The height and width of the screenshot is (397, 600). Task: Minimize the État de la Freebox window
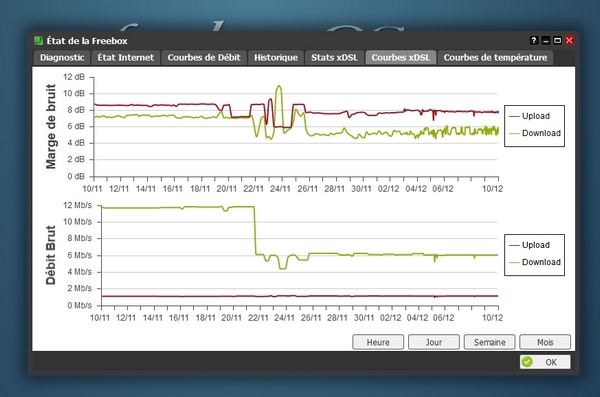tap(546, 41)
